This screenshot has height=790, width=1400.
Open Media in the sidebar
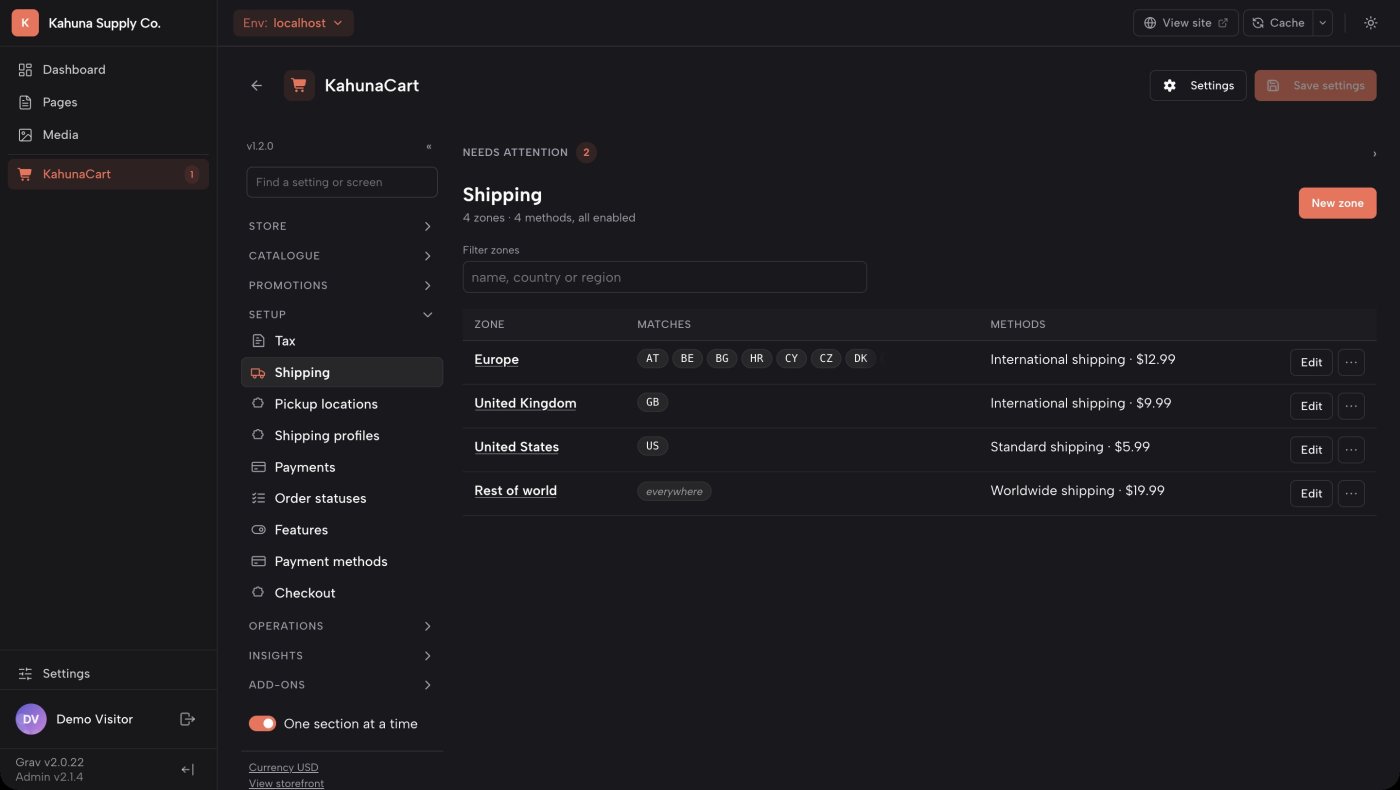108,135
